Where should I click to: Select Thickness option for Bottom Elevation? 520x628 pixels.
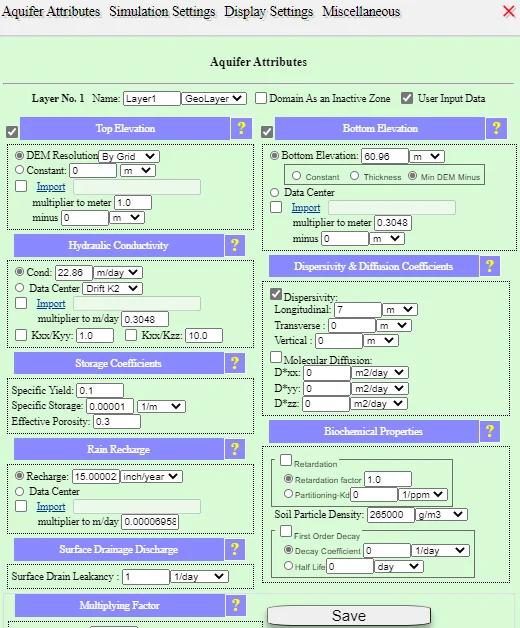(x=354, y=176)
